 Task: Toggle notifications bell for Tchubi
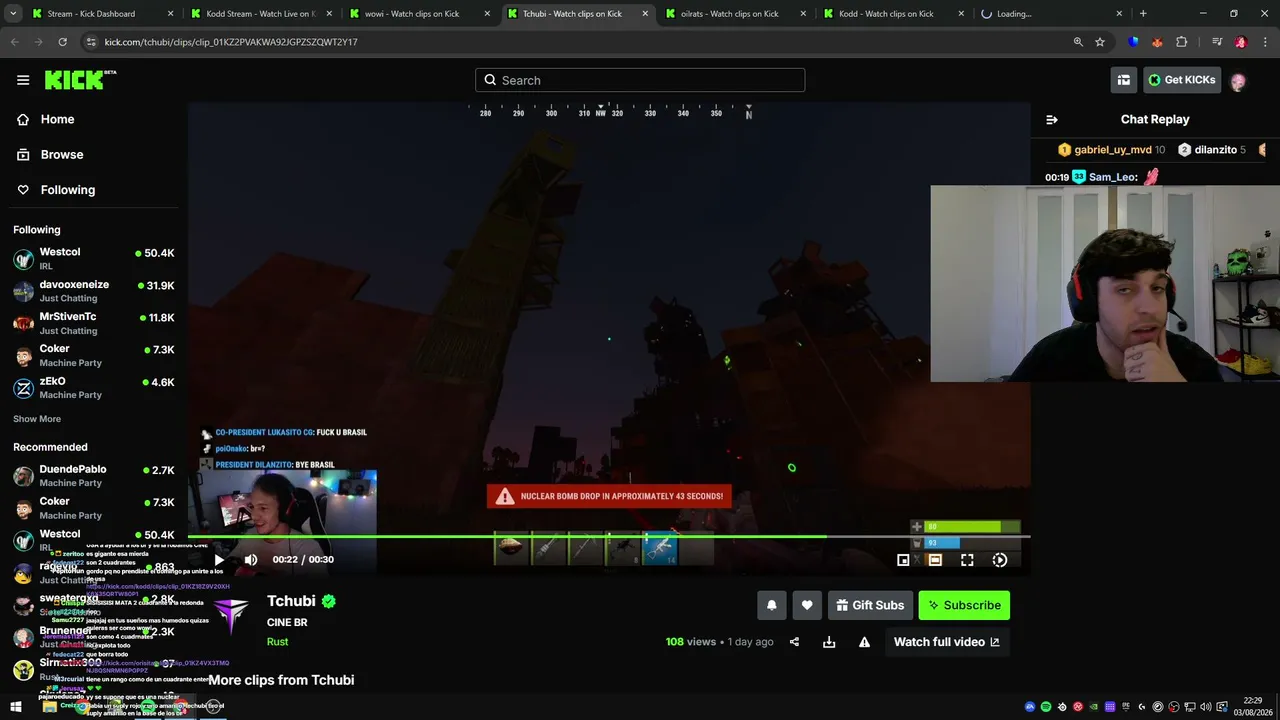click(771, 605)
